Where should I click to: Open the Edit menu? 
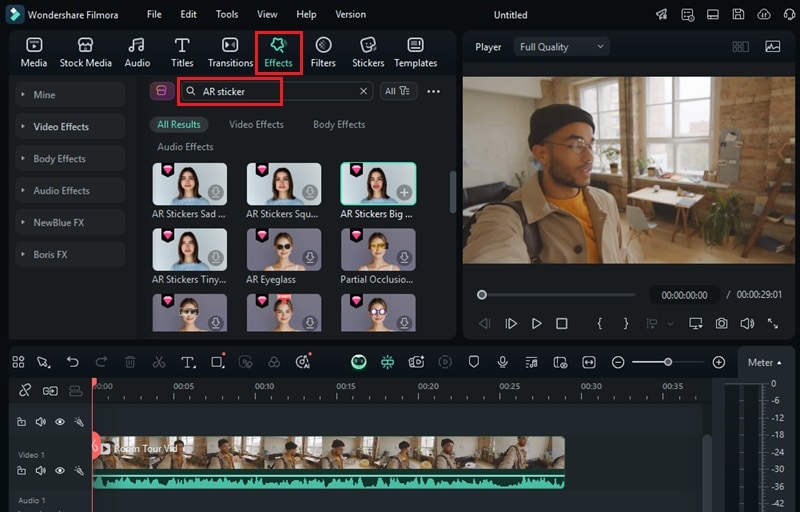[188, 14]
